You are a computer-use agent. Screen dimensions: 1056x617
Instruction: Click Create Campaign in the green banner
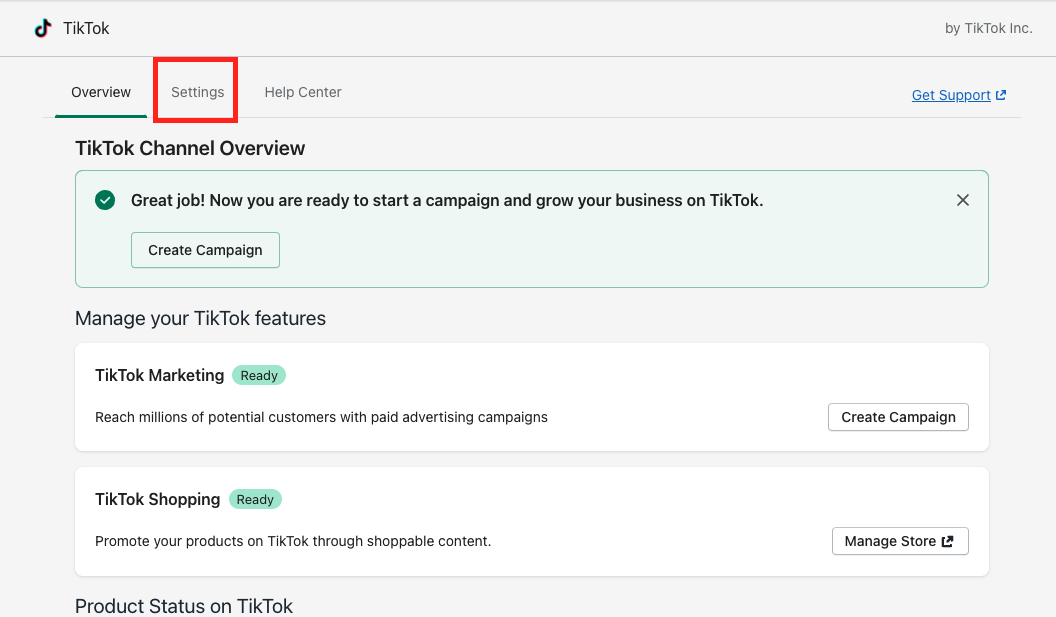pos(205,250)
